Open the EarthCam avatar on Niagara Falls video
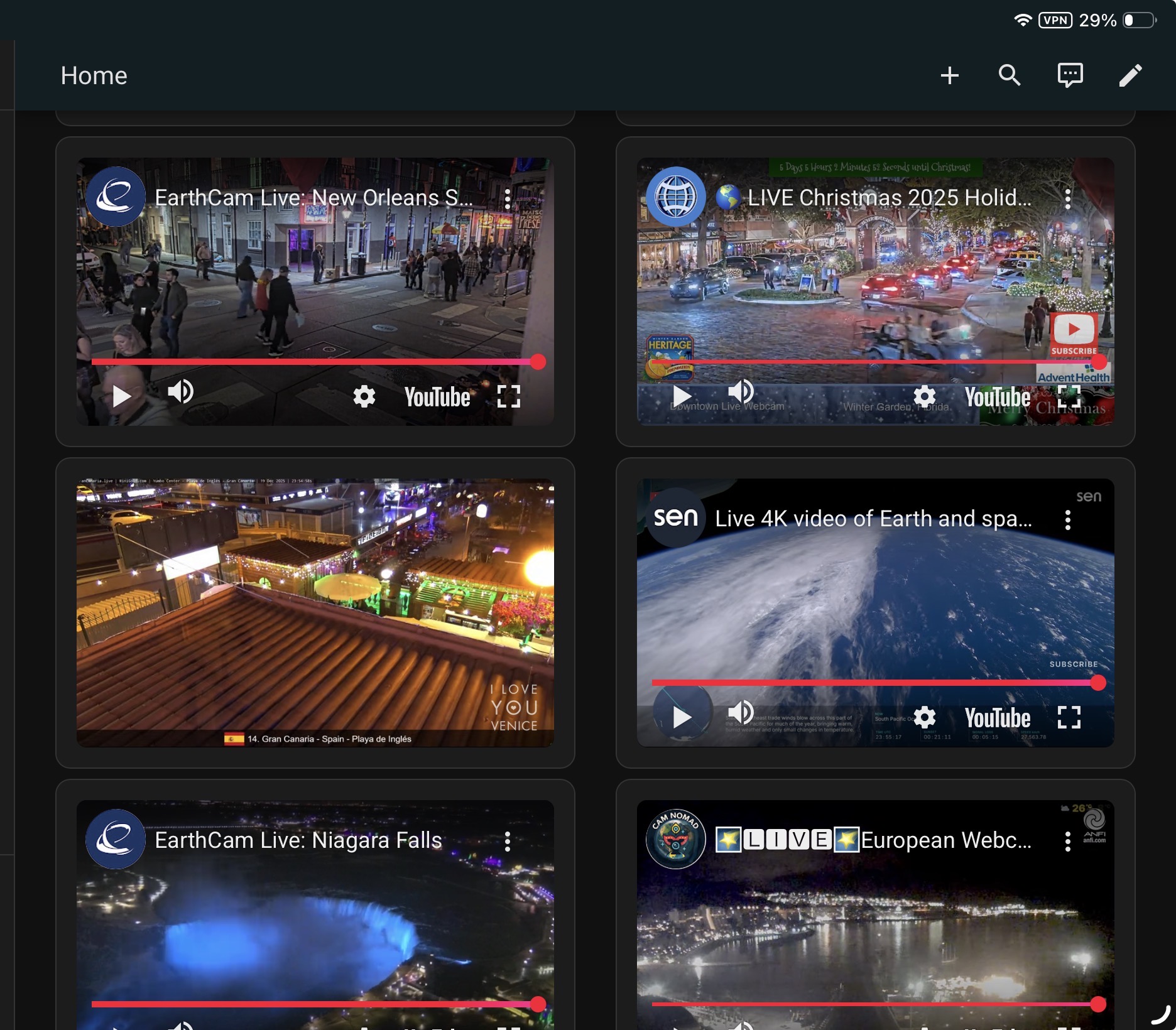Viewport: 1176px width, 1030px height. (116, 840)
